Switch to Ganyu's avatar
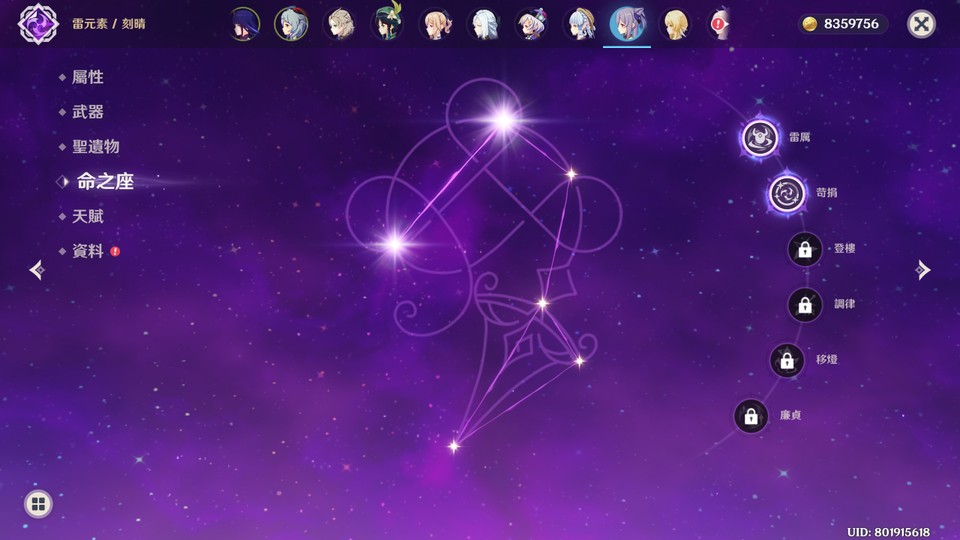Screen dimensions: 960x540 click(x=291, y=24)
